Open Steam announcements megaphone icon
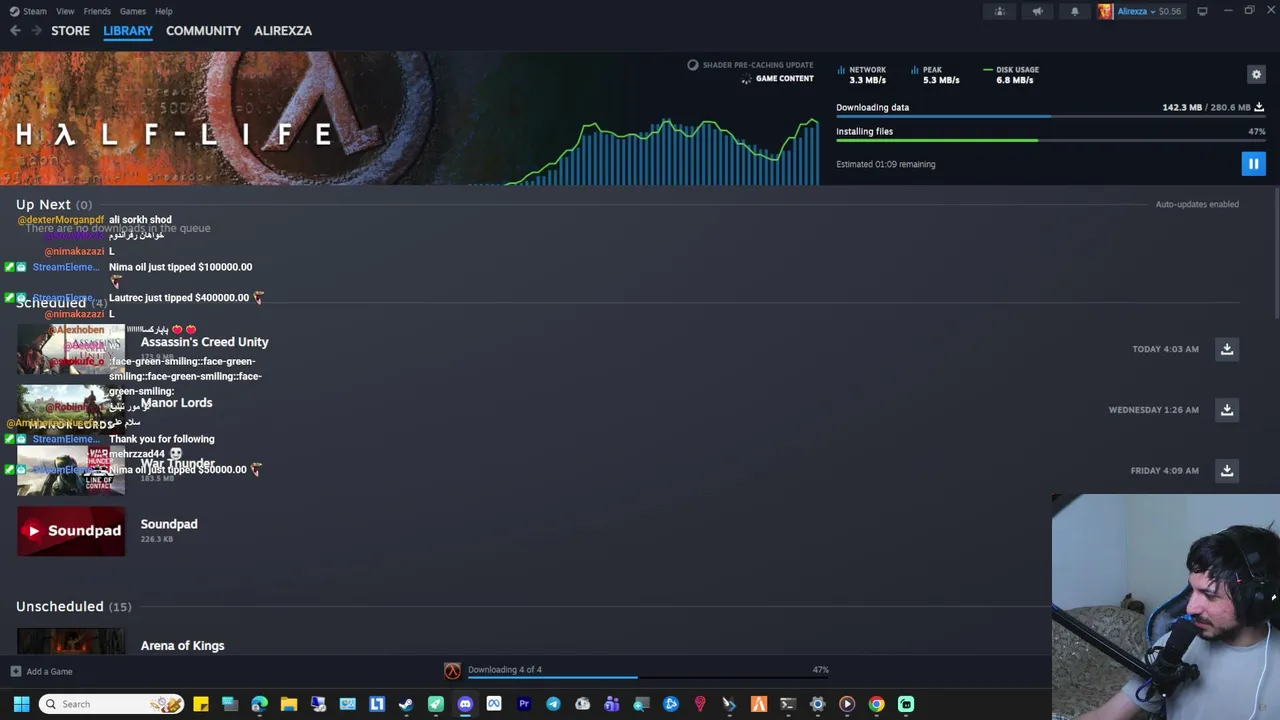Image resolution: width=1280 pixels, height=720 pixels. point(1037,11)
